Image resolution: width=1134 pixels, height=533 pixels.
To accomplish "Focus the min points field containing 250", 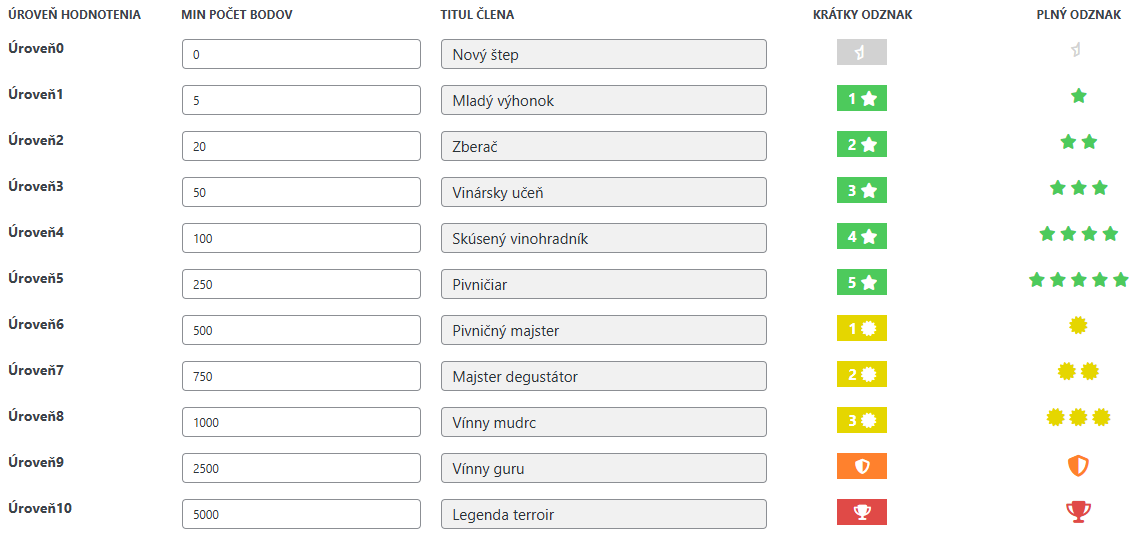I will (301, 283).
